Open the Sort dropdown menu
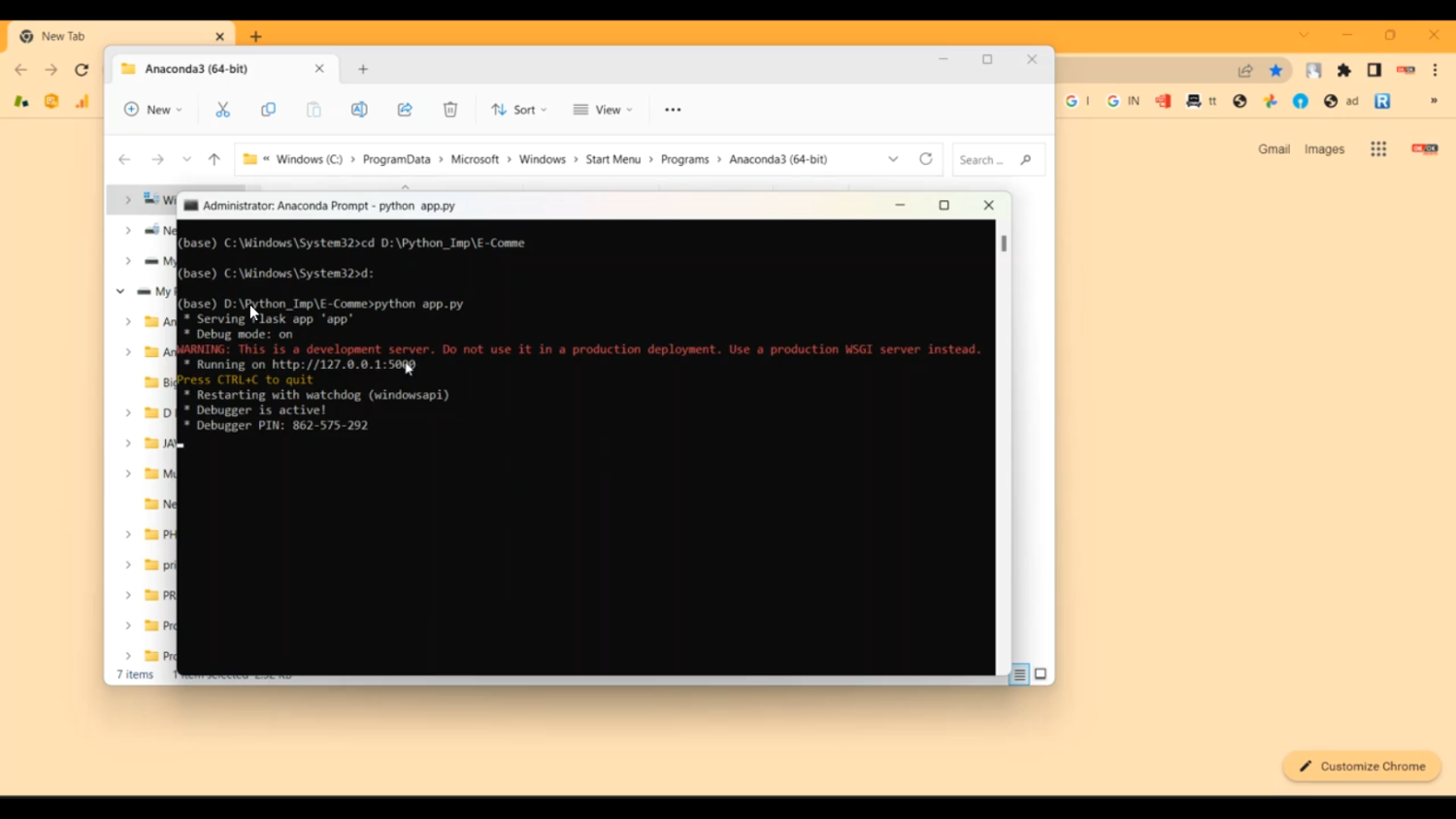 pos(519,110)
